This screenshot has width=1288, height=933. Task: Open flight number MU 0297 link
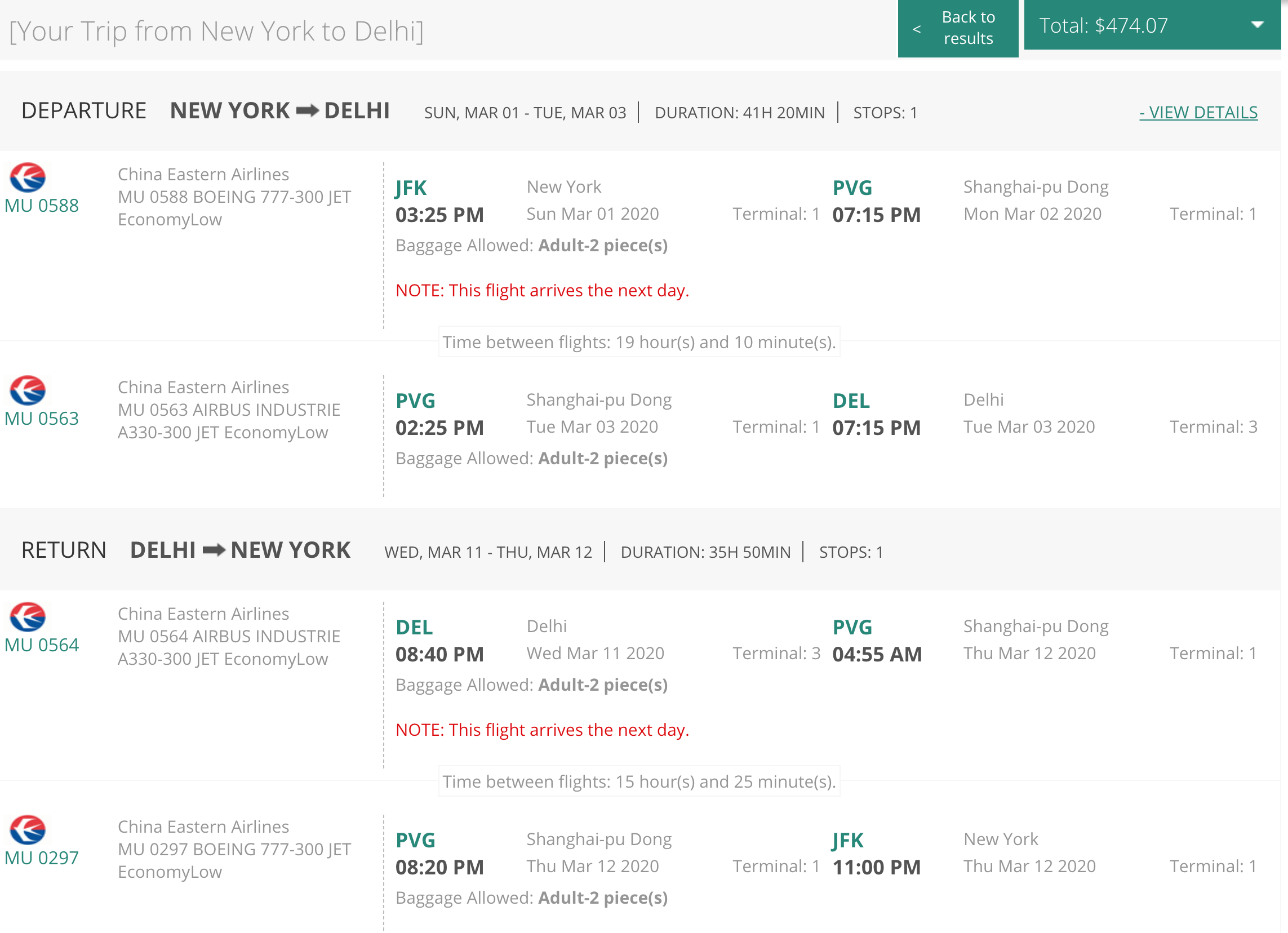coord(42,858)
